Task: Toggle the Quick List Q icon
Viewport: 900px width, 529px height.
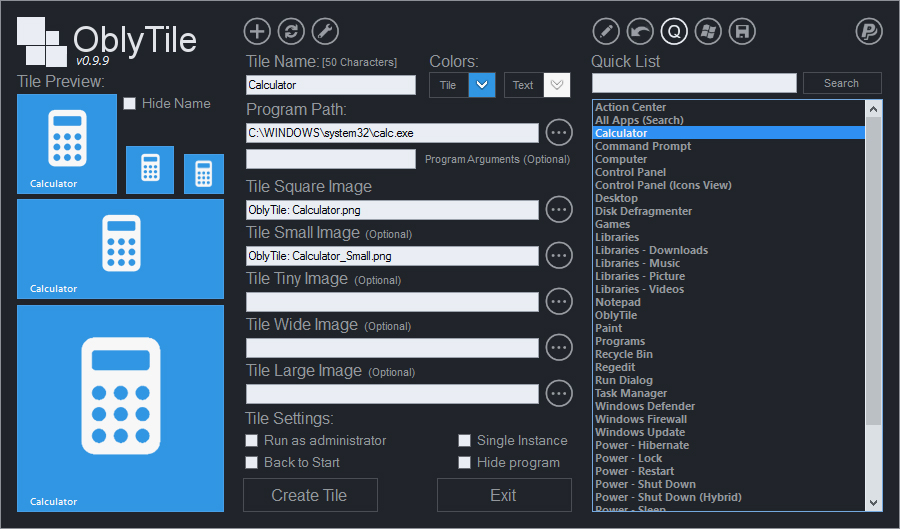Action: pyautogui.click(x=674, y=32)
